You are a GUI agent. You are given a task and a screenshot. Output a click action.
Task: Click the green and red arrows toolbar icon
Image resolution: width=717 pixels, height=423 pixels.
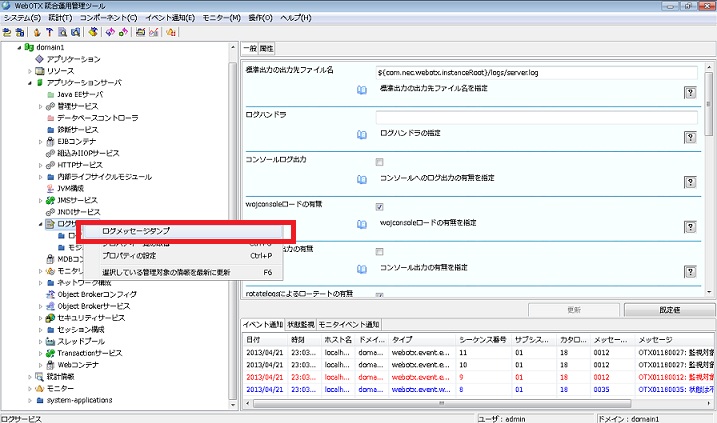(x=123, y=32)
